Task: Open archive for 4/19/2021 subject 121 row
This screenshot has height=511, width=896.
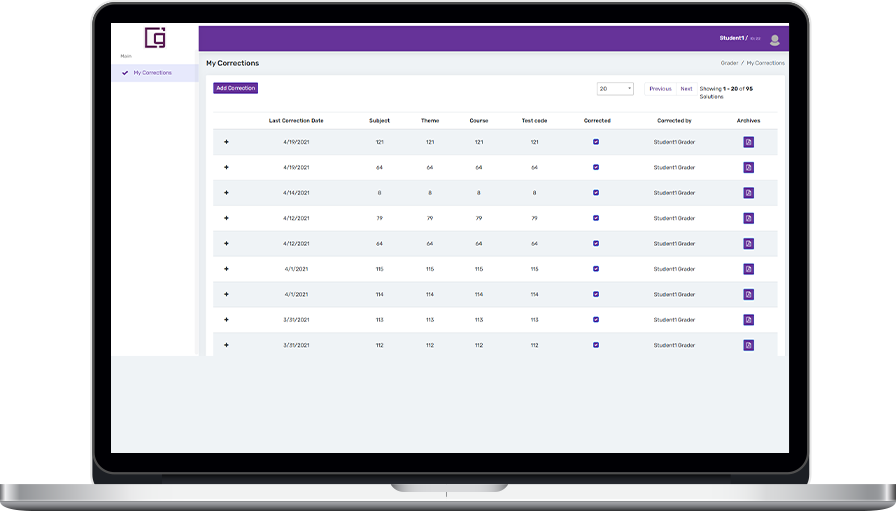Action: tap(748, 142)
